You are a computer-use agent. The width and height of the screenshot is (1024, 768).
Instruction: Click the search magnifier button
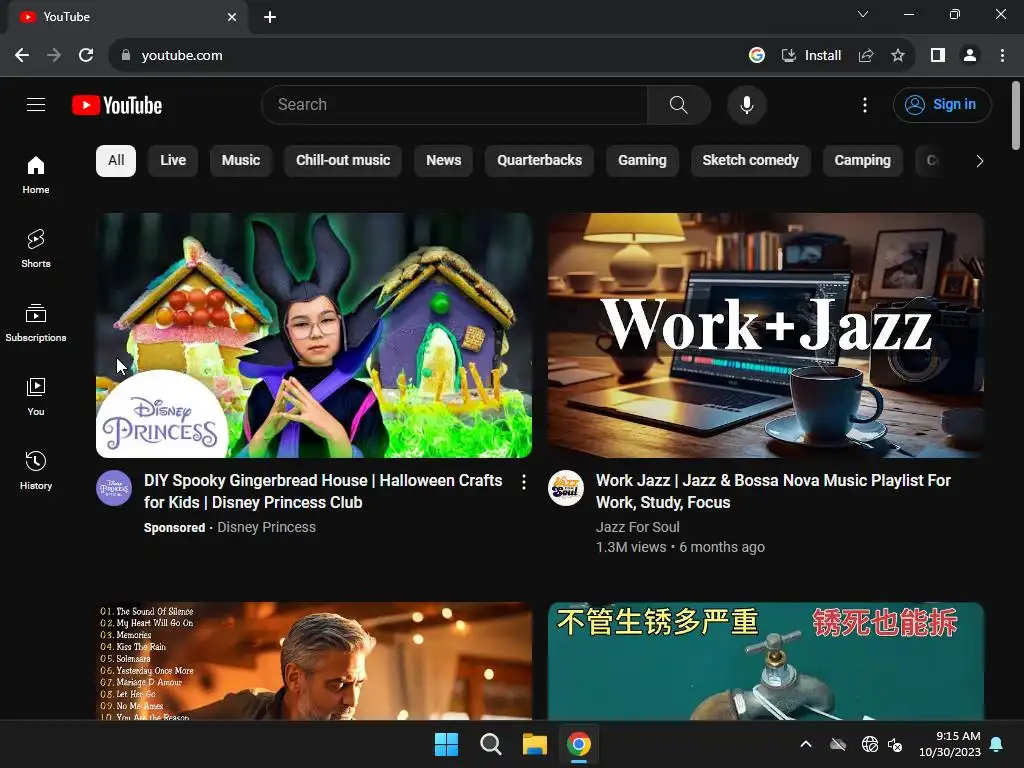click(679, 104)
